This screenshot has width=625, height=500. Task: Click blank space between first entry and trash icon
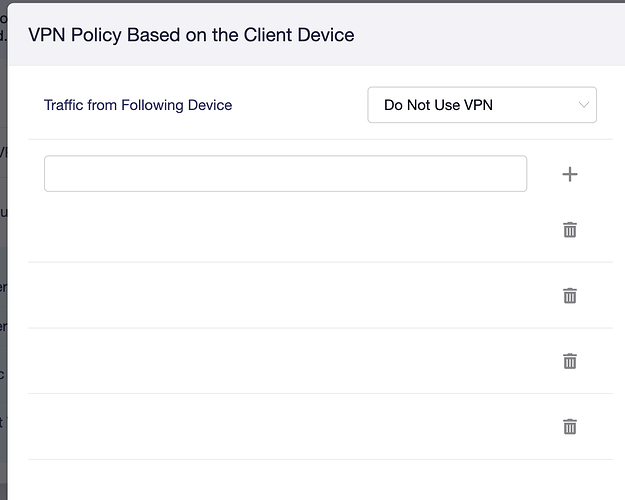point(410,230)
